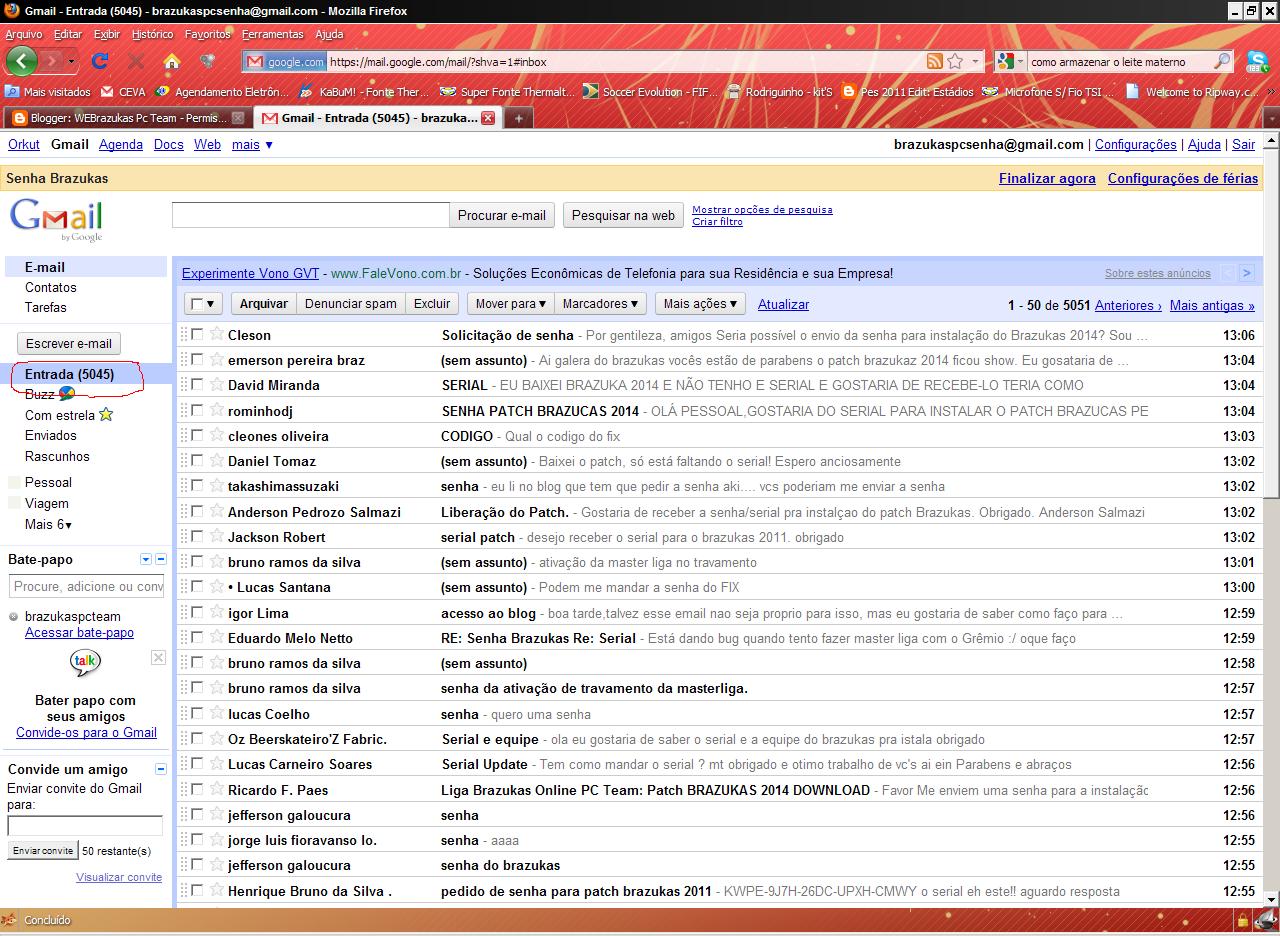
Task: Open the Ferramentas menu
Action: point(273,34)
